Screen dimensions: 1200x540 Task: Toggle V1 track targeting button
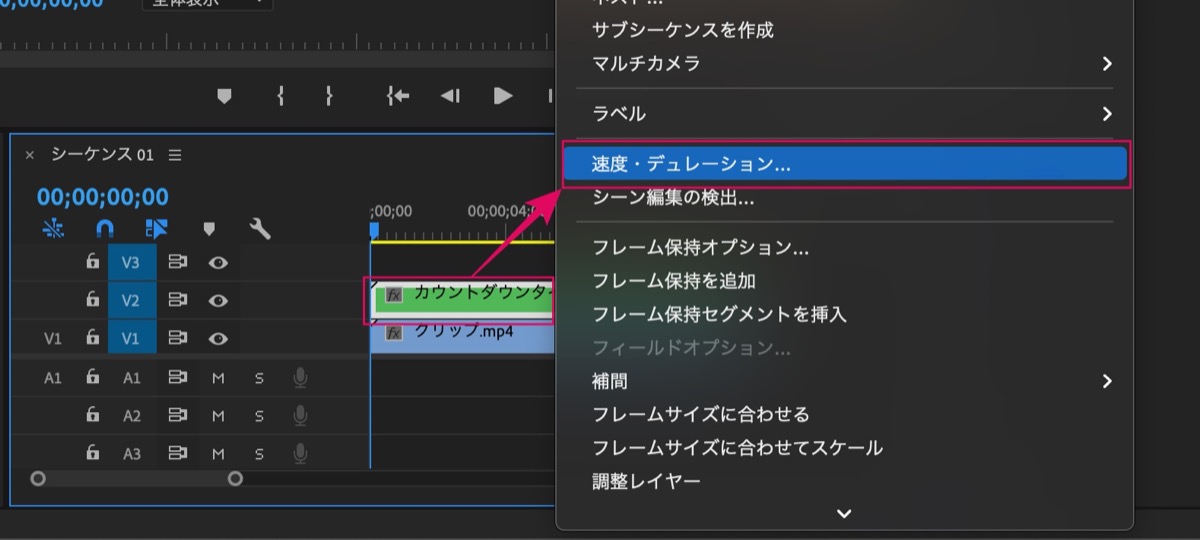coord(131,338)
